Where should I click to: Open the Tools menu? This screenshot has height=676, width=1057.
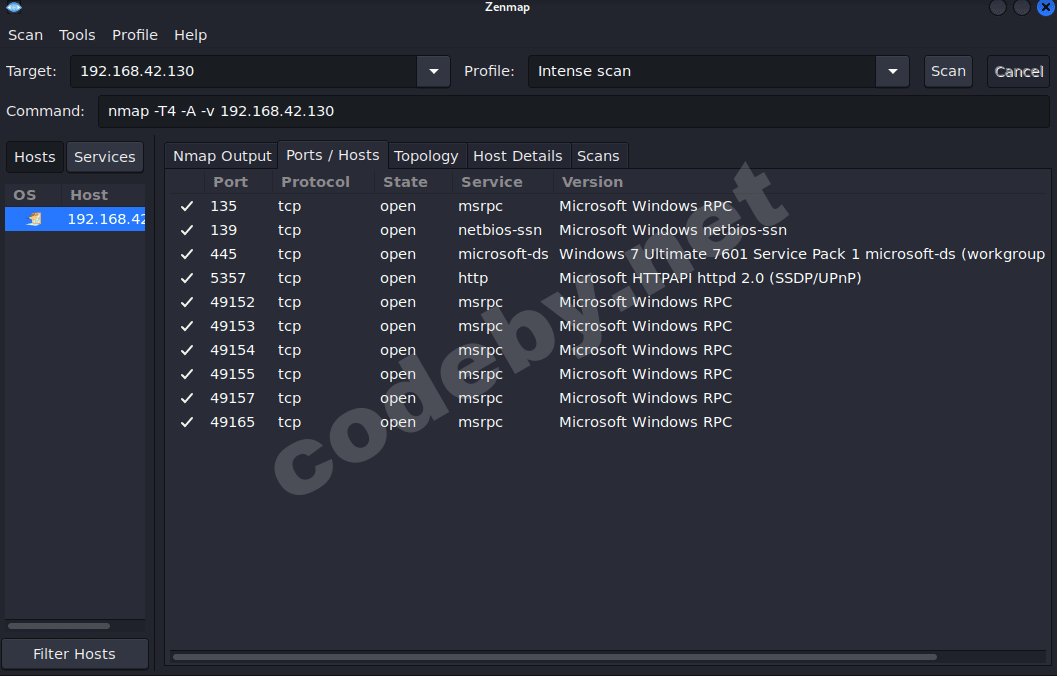(77, 34)
